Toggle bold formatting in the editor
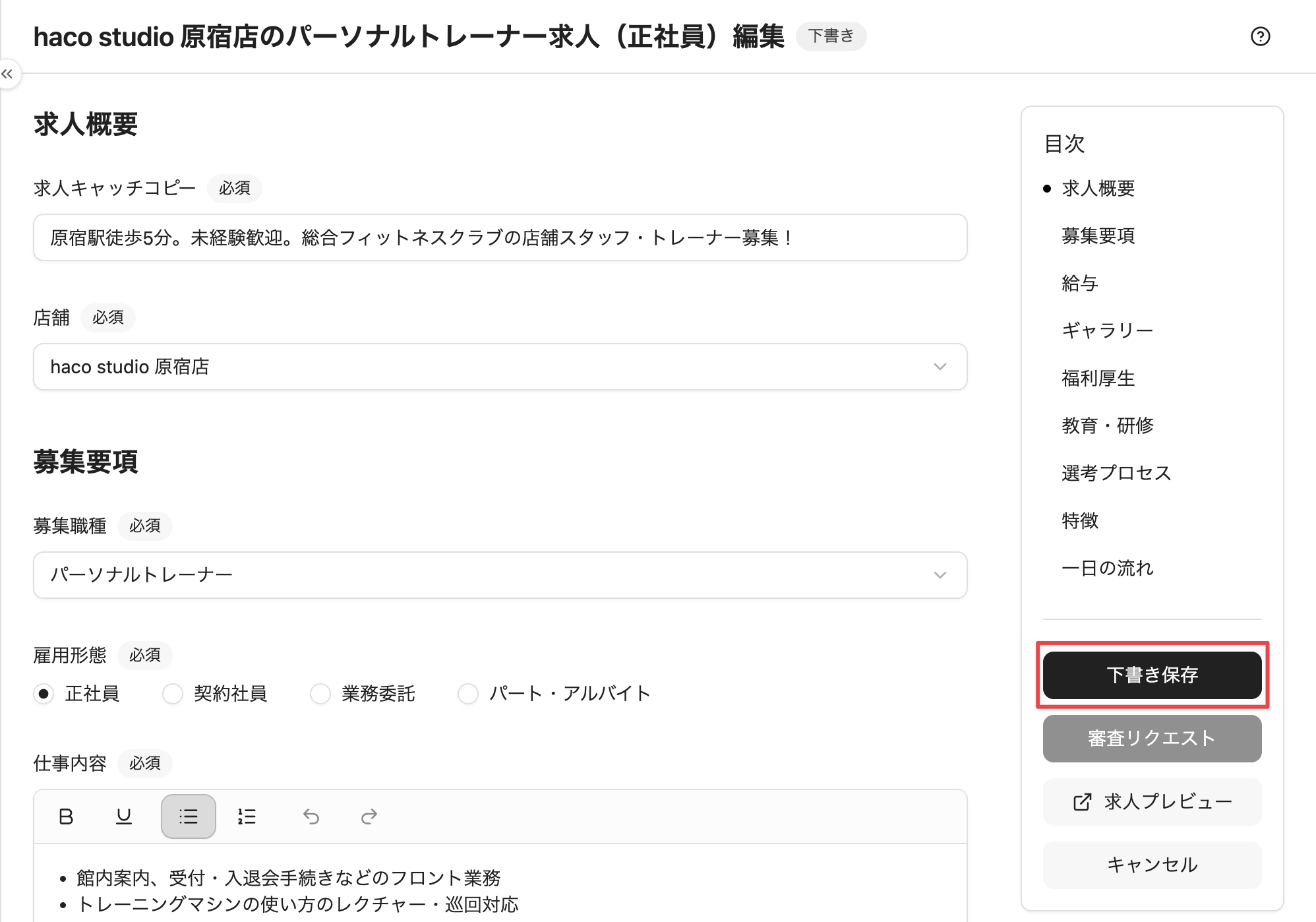Screen dimensions: 1316x922 coord(66,816)
